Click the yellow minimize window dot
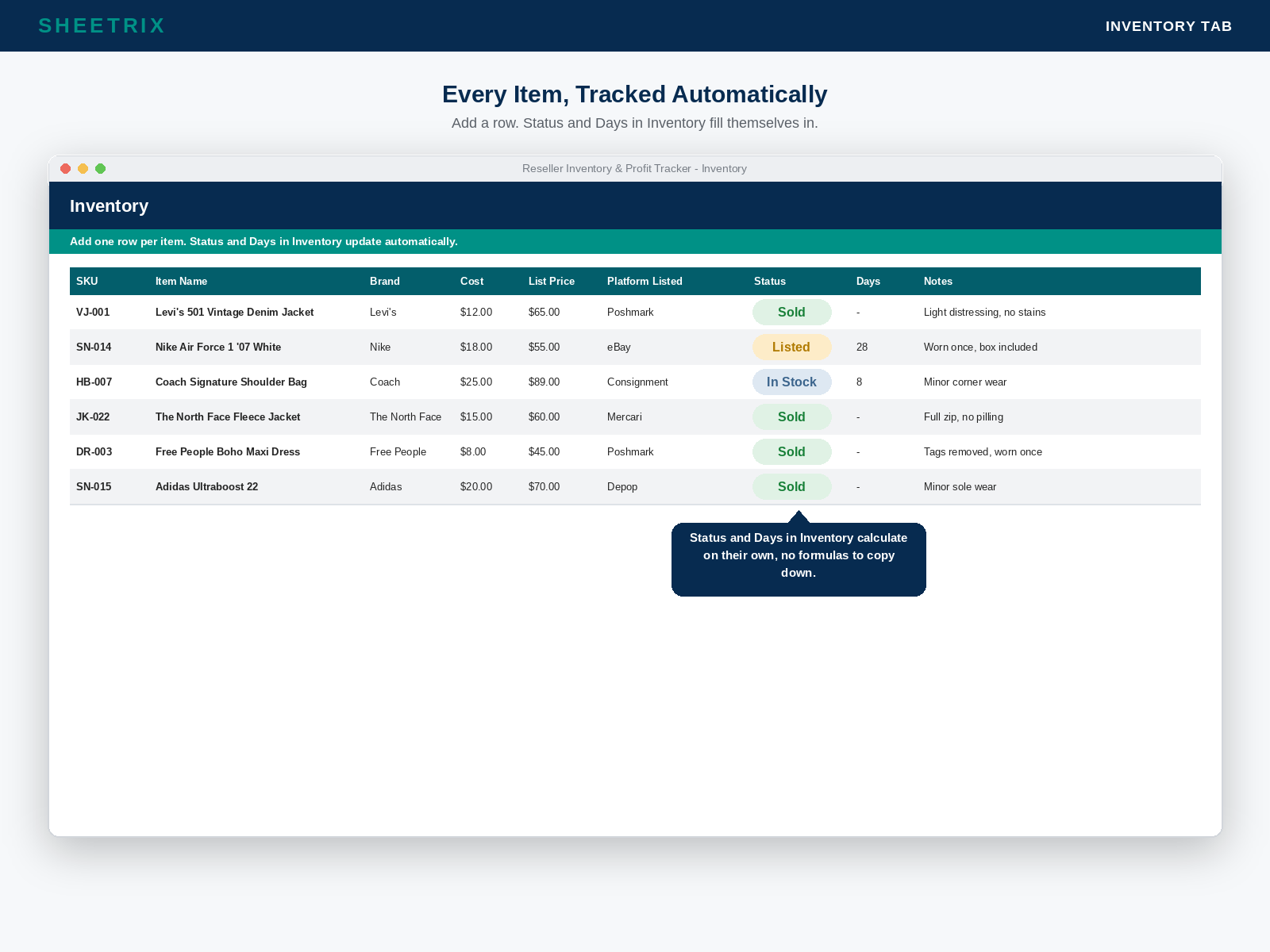The width and height of the screenshot is (1270, 952). pyautogui.click(x=83, y=168)
